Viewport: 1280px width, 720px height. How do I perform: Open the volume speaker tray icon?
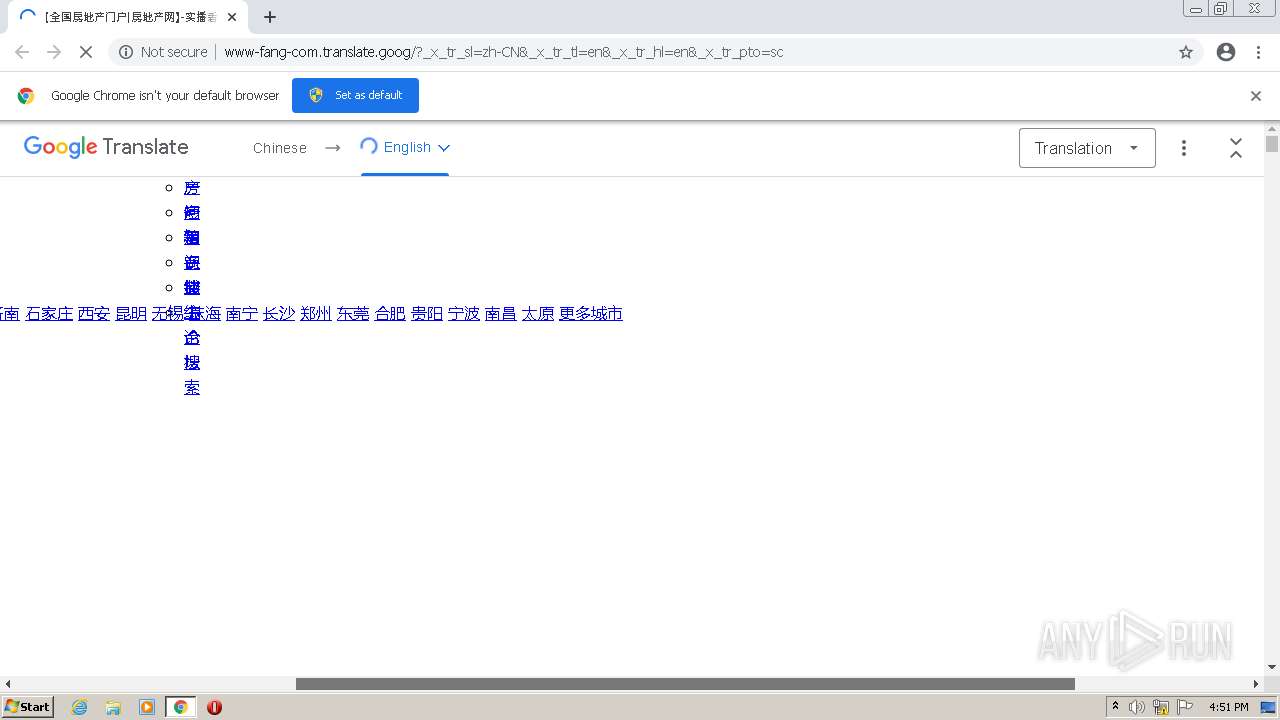[1137, 707]
